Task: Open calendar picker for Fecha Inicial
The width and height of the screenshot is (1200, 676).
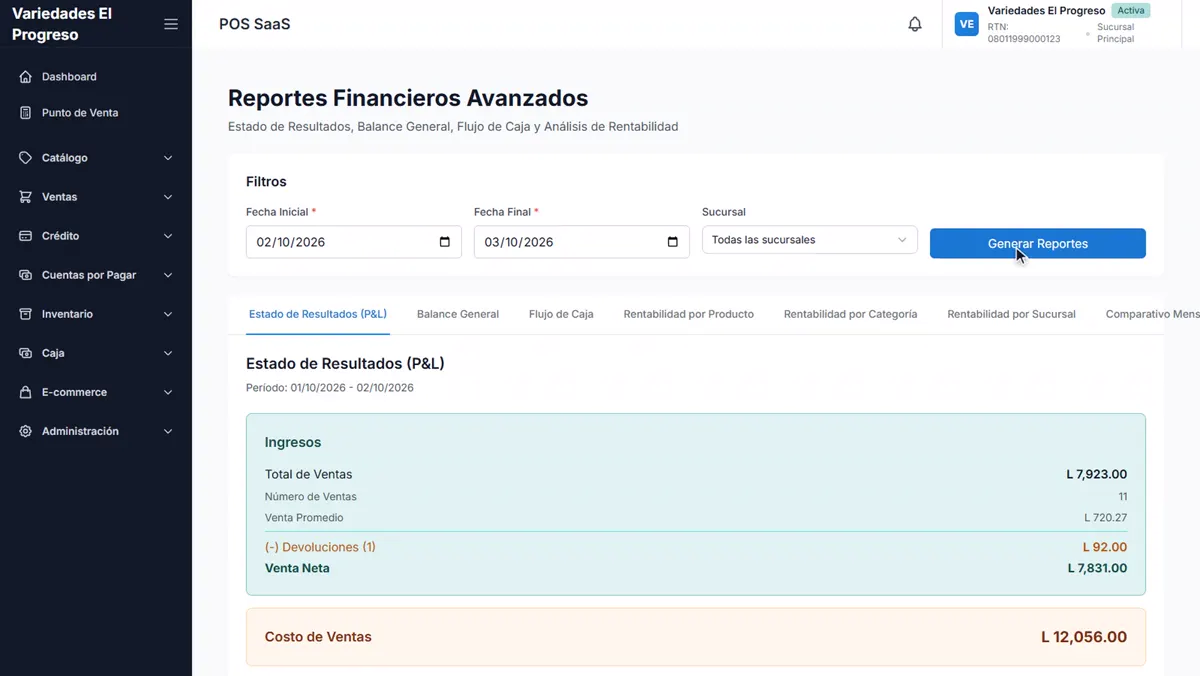Action: click(x=445, y=242)
